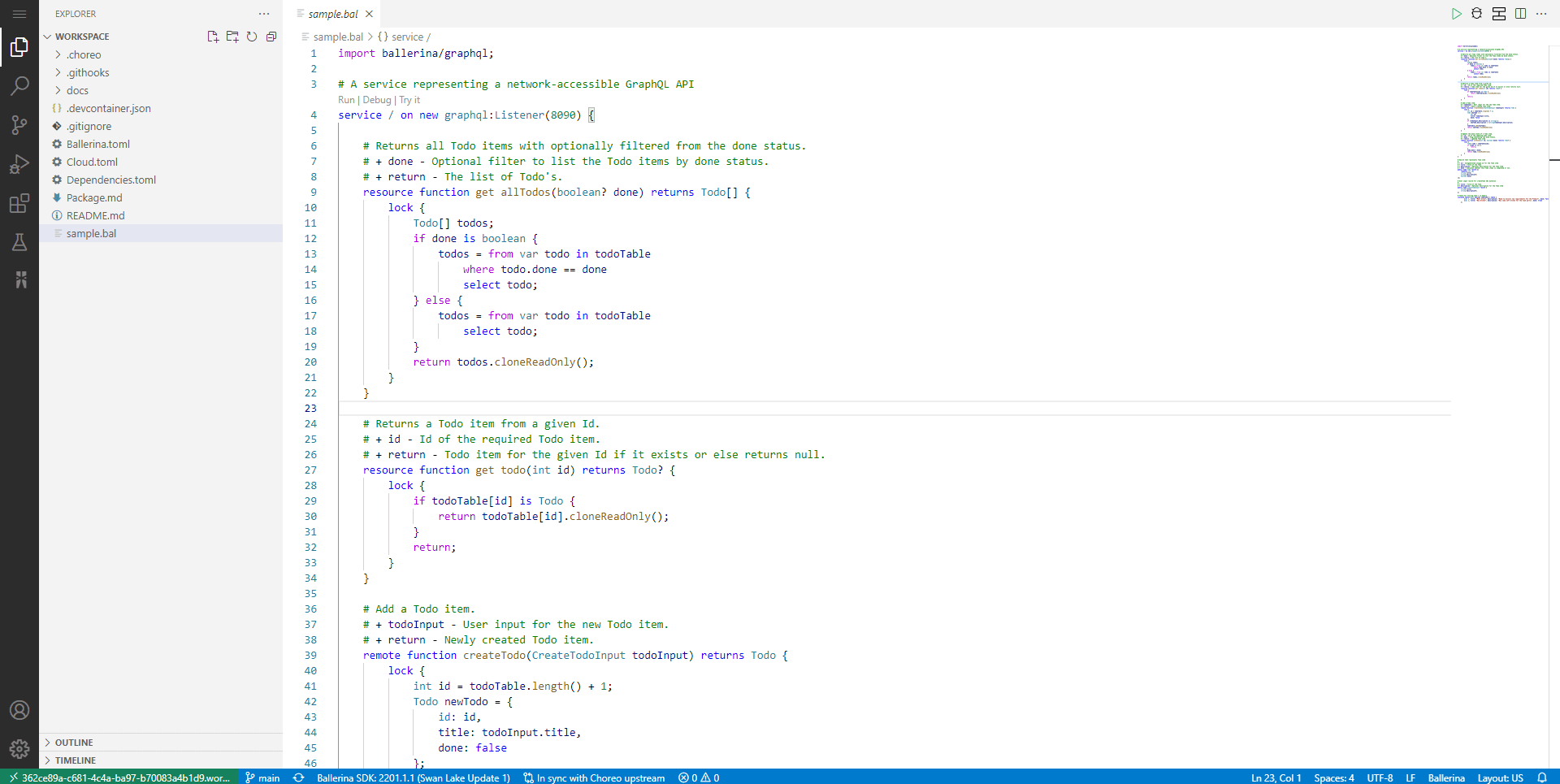1560x784 pixels.
Task: Run the Ballerina file with play icon
Action: pyautogui.click(x=1456, y=14)
